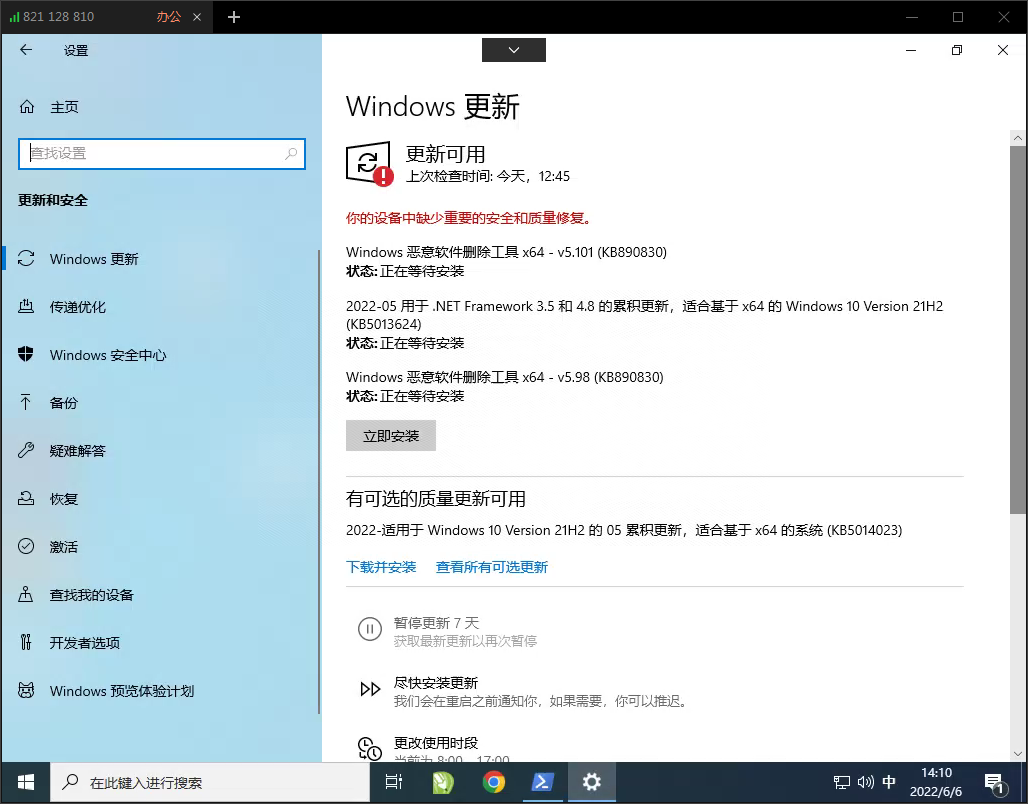
Task: Focus the 查找设置 search field
Action: [x=162, y=153]
